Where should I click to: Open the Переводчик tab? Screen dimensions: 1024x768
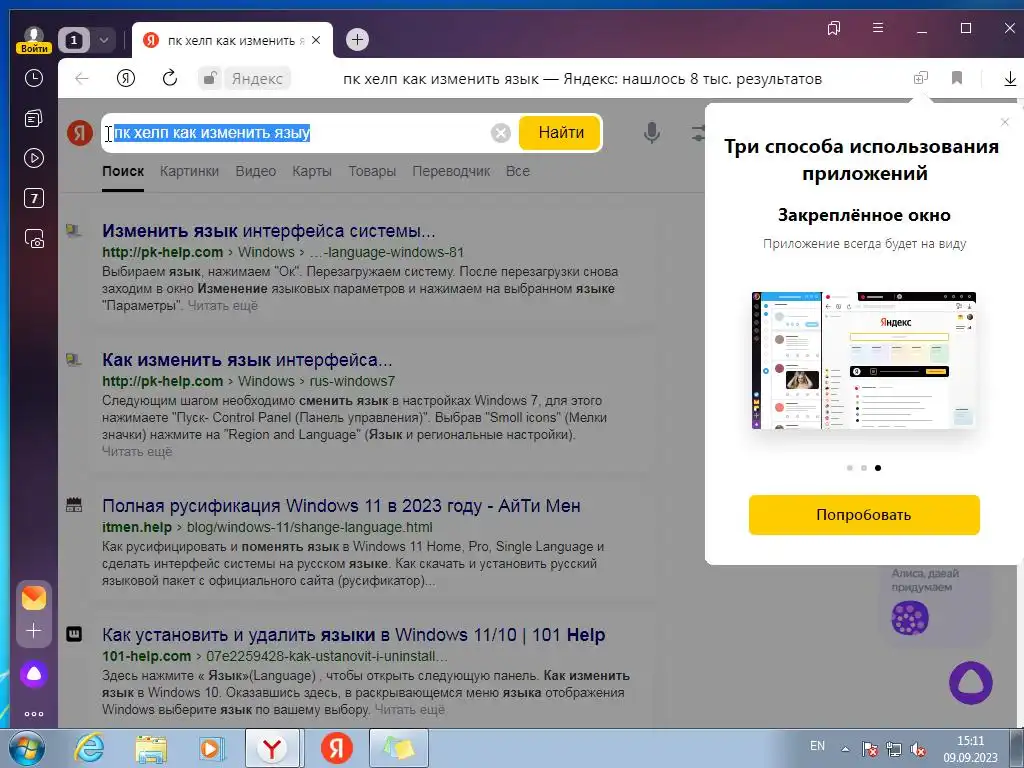(x=451, y=171)
